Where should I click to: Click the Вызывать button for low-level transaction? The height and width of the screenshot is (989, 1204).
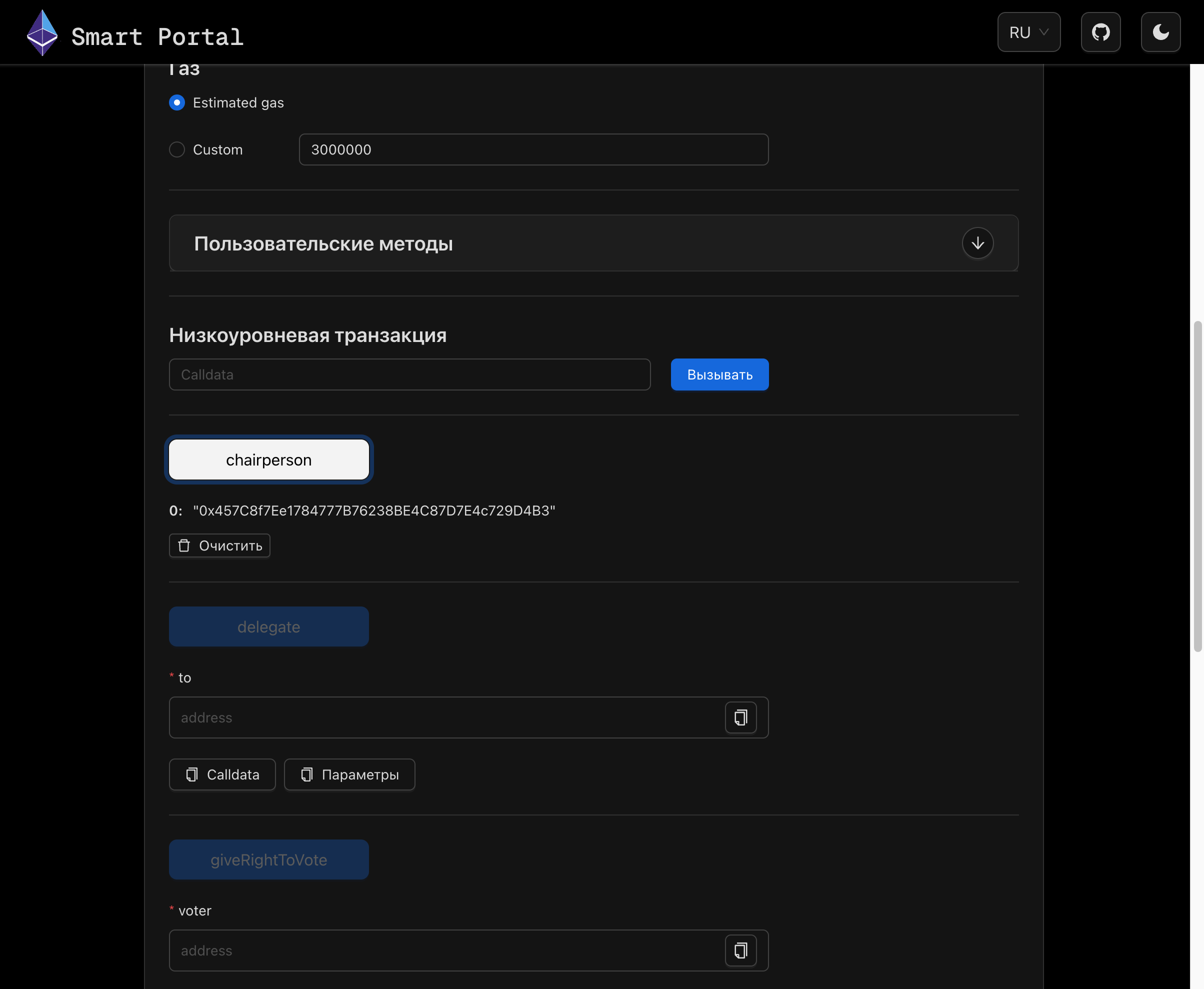[x=720, y=374]
